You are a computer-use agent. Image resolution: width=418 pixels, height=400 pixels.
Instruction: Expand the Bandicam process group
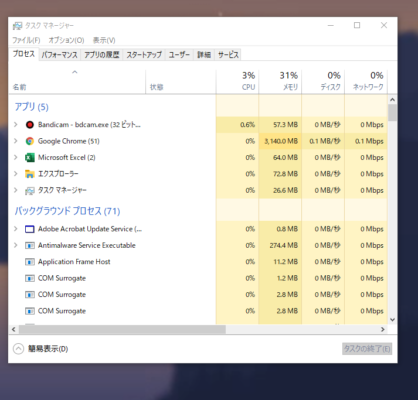[15, 125]
